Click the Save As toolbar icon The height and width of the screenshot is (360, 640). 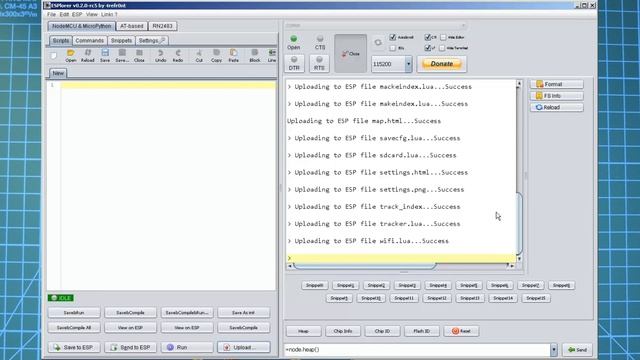122,56
